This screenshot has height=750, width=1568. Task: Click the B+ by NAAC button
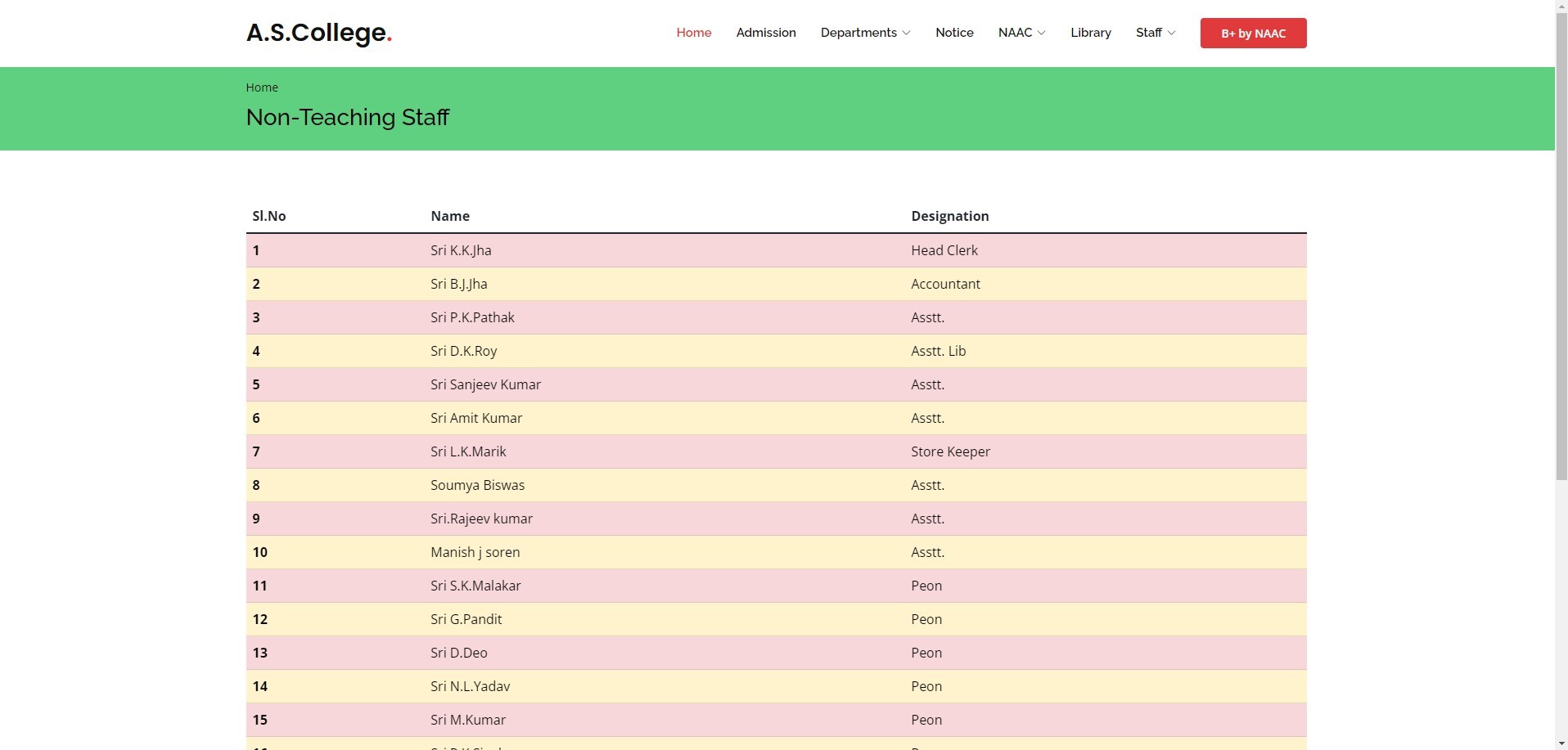point(1252,34)
